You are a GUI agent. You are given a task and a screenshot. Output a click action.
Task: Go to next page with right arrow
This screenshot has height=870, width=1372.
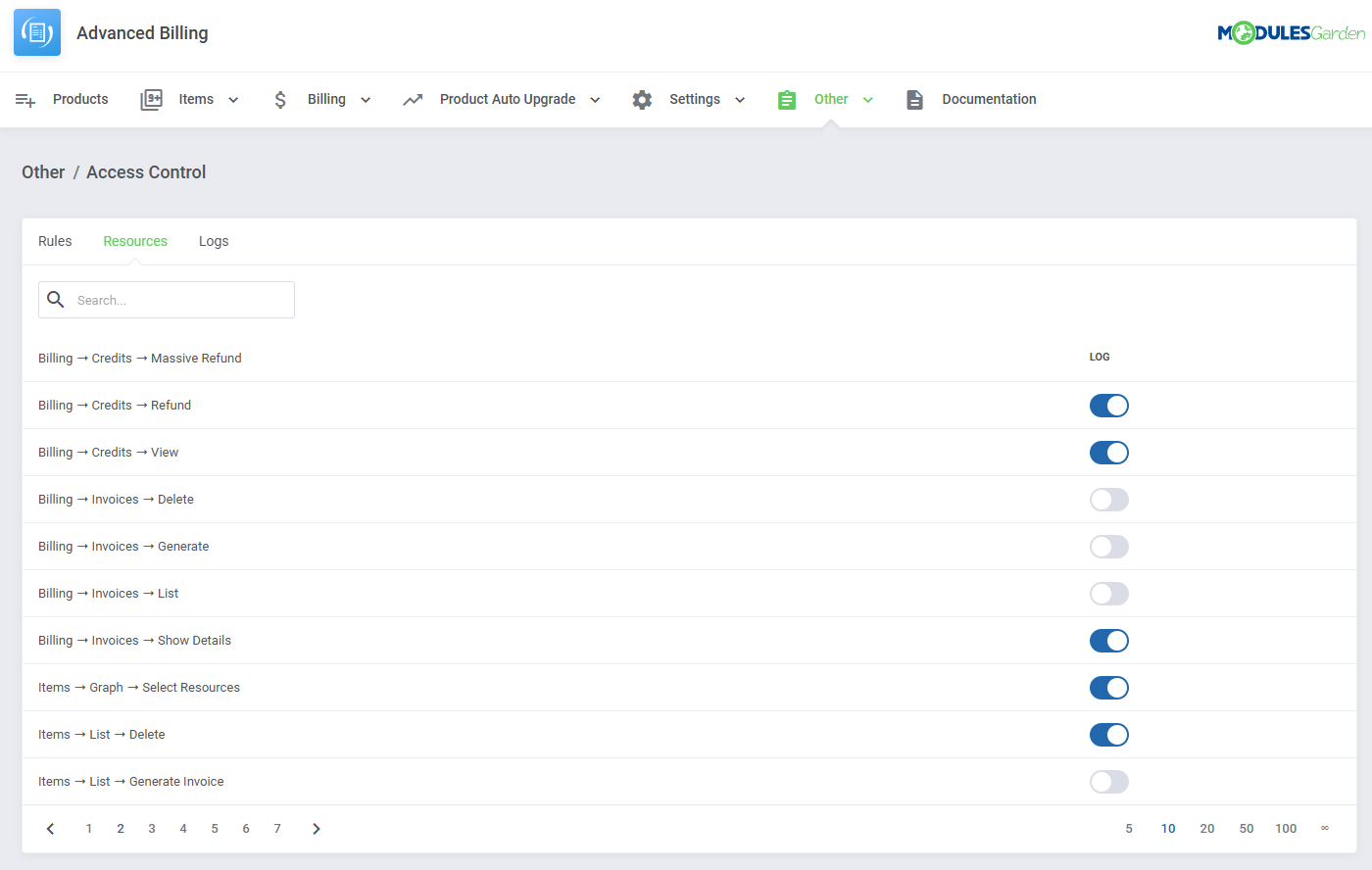tap(316, 829)
